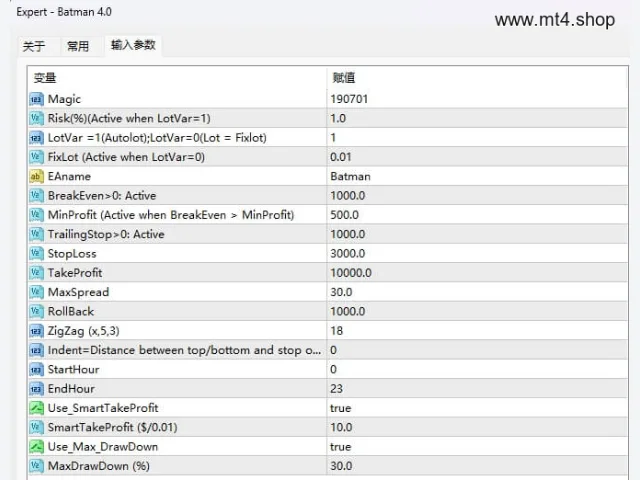The height and width of the screenshot is (480, 640).
Task: Click 'MaxDrawDown (%)' variable name
Action: click(x=98, y=466)
